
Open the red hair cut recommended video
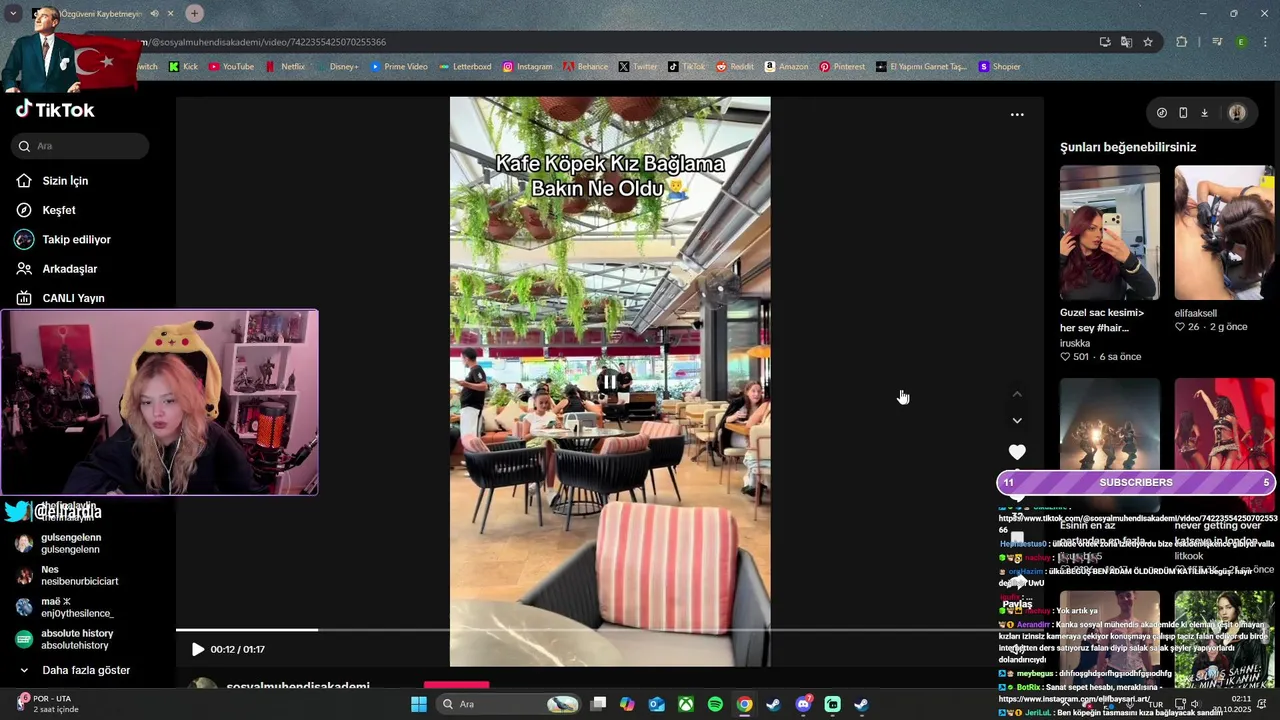point(1110,233)
